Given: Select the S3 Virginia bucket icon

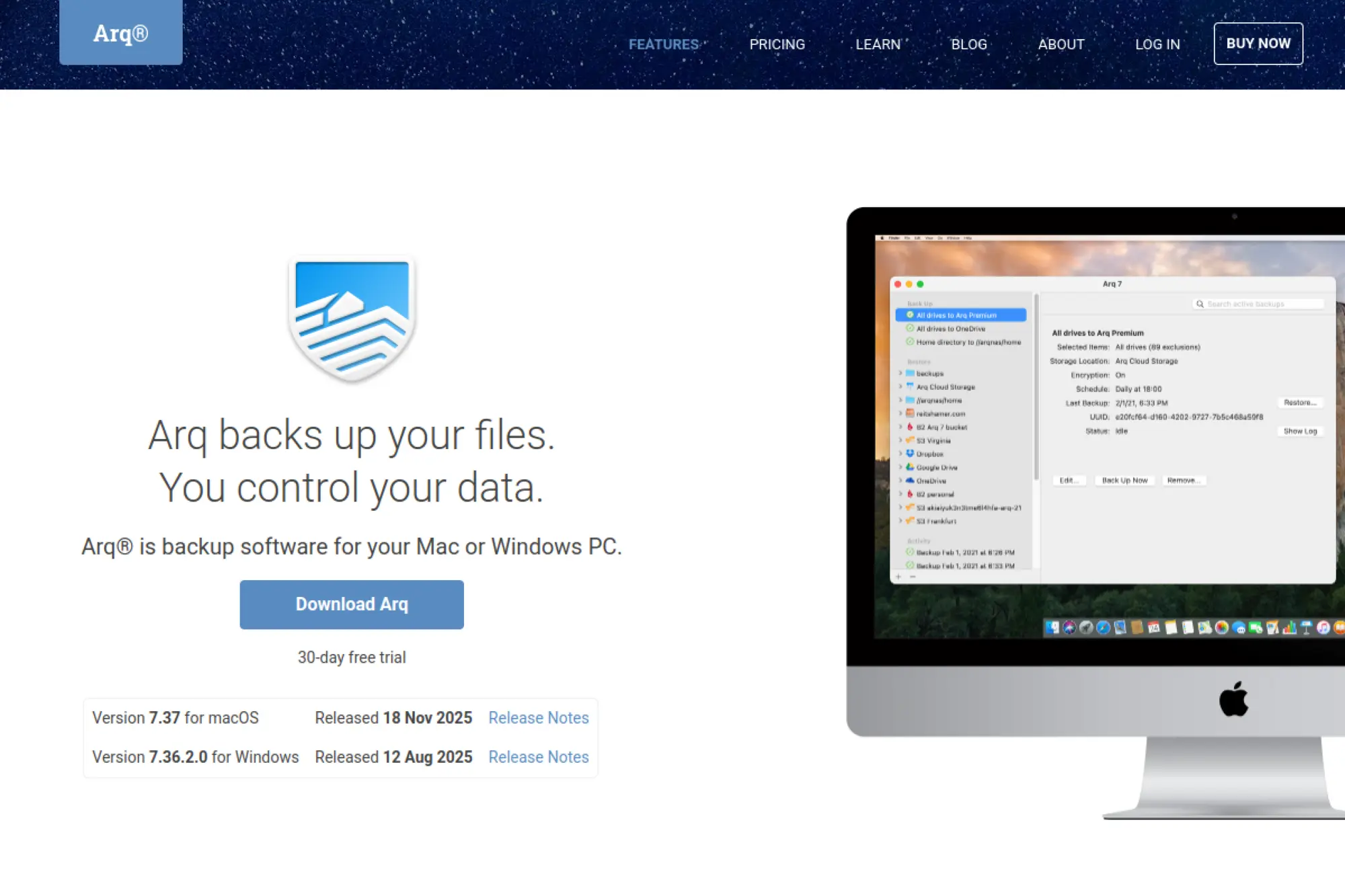Looking at the screenshot, I should click(910, 441).
